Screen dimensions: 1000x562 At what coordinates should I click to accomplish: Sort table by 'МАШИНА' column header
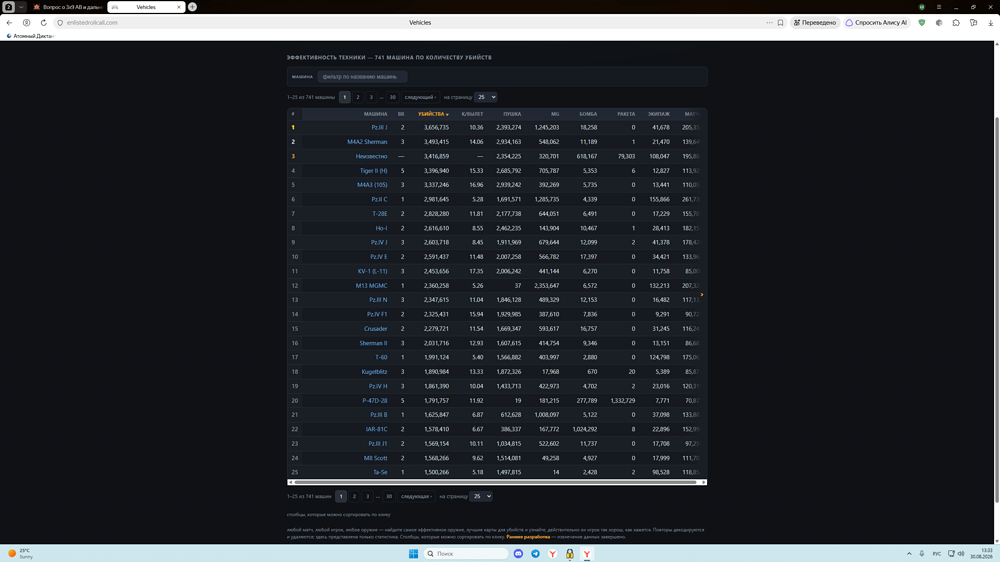375,114
